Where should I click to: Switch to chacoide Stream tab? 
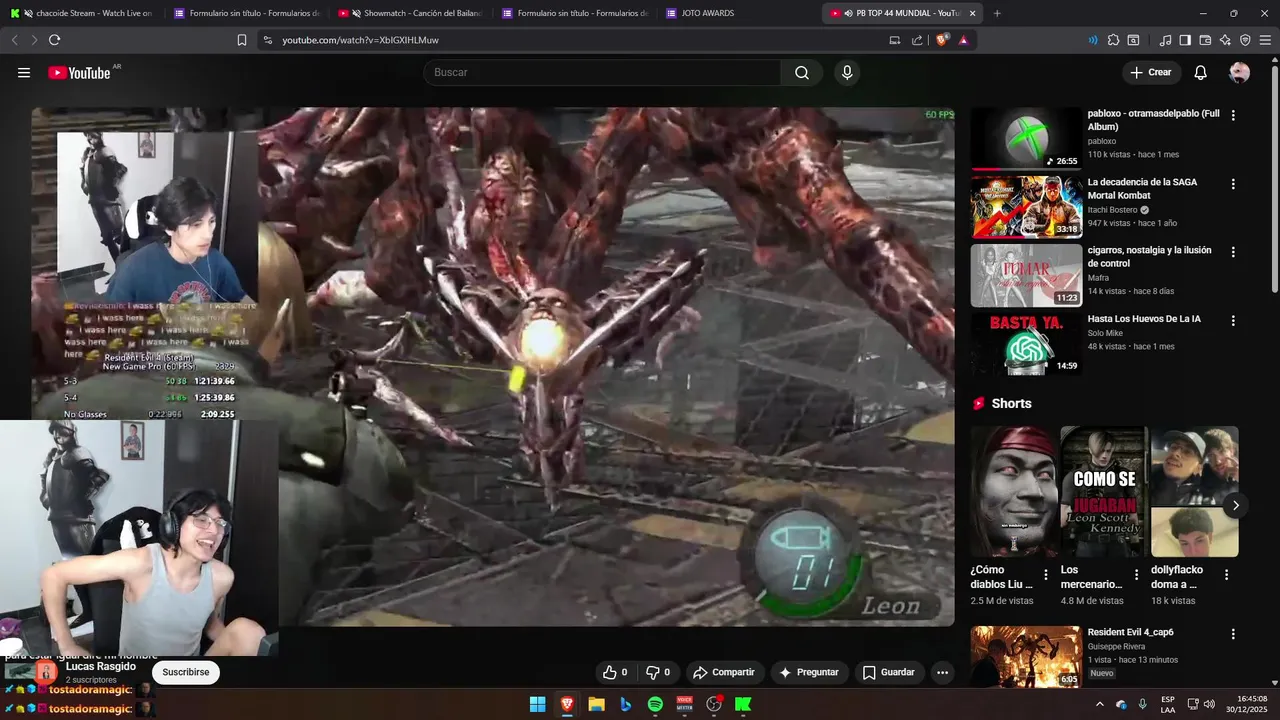(82, 13)
